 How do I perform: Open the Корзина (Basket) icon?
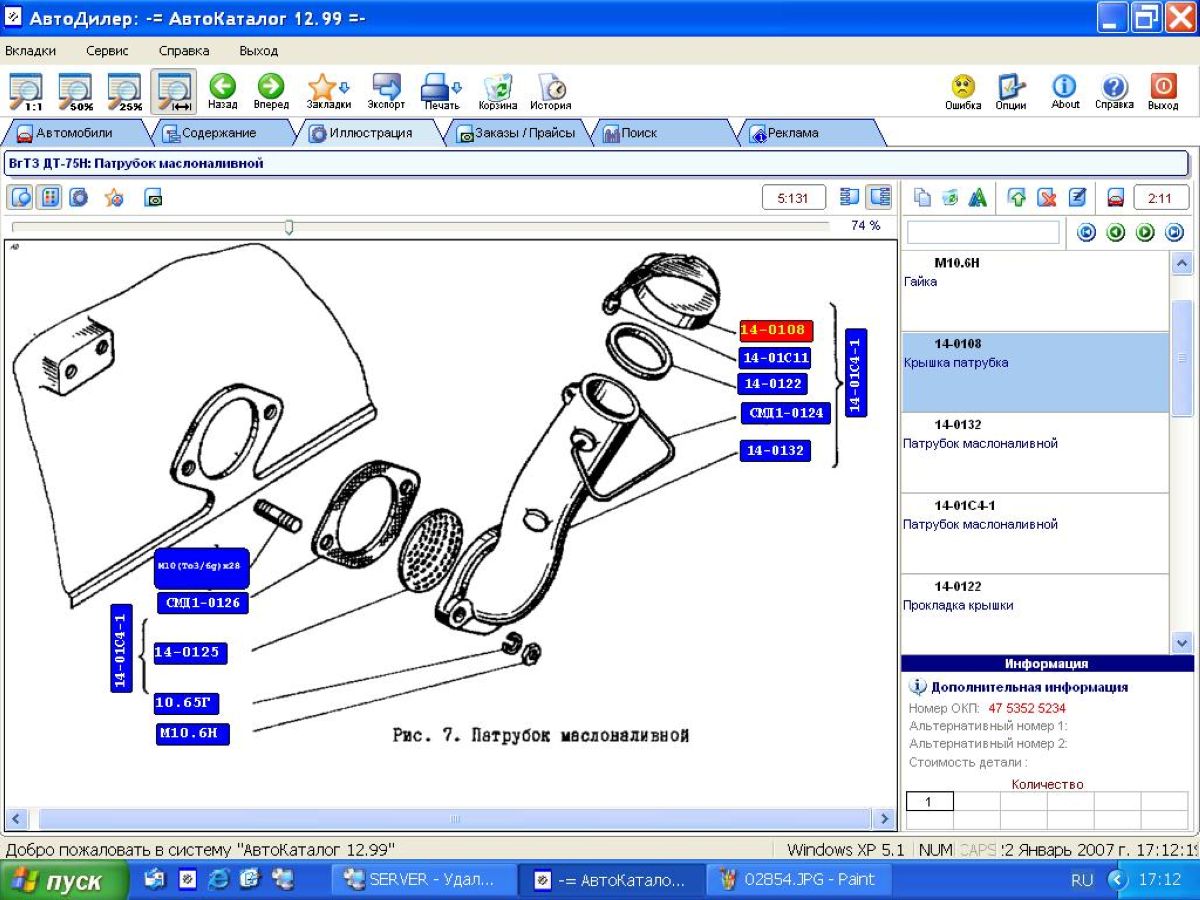[497, 90]
